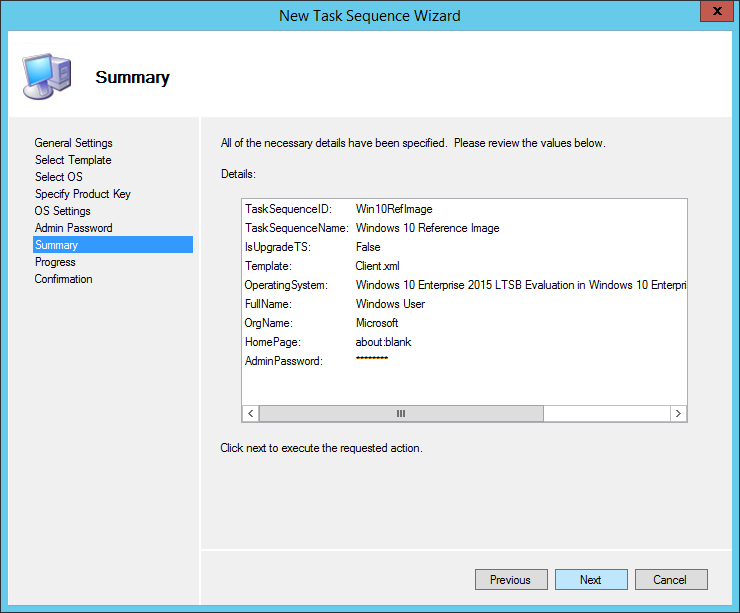Viewport: 740px width, 613px height.
Task: Select the Select OS step
Action: coord(58,177)
